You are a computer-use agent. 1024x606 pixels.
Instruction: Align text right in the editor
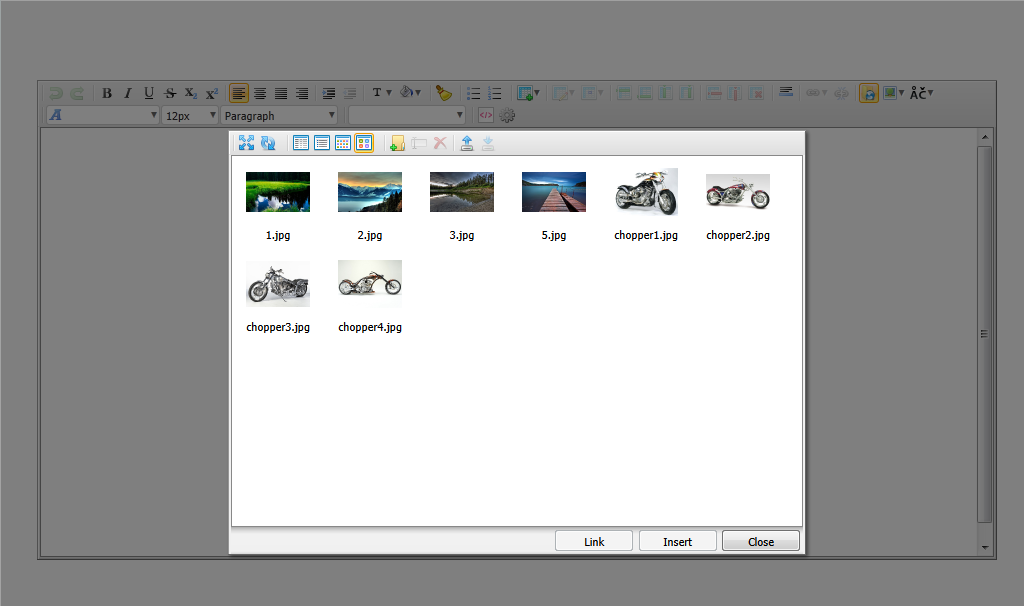pyautogui.click(x=302, y=93)
